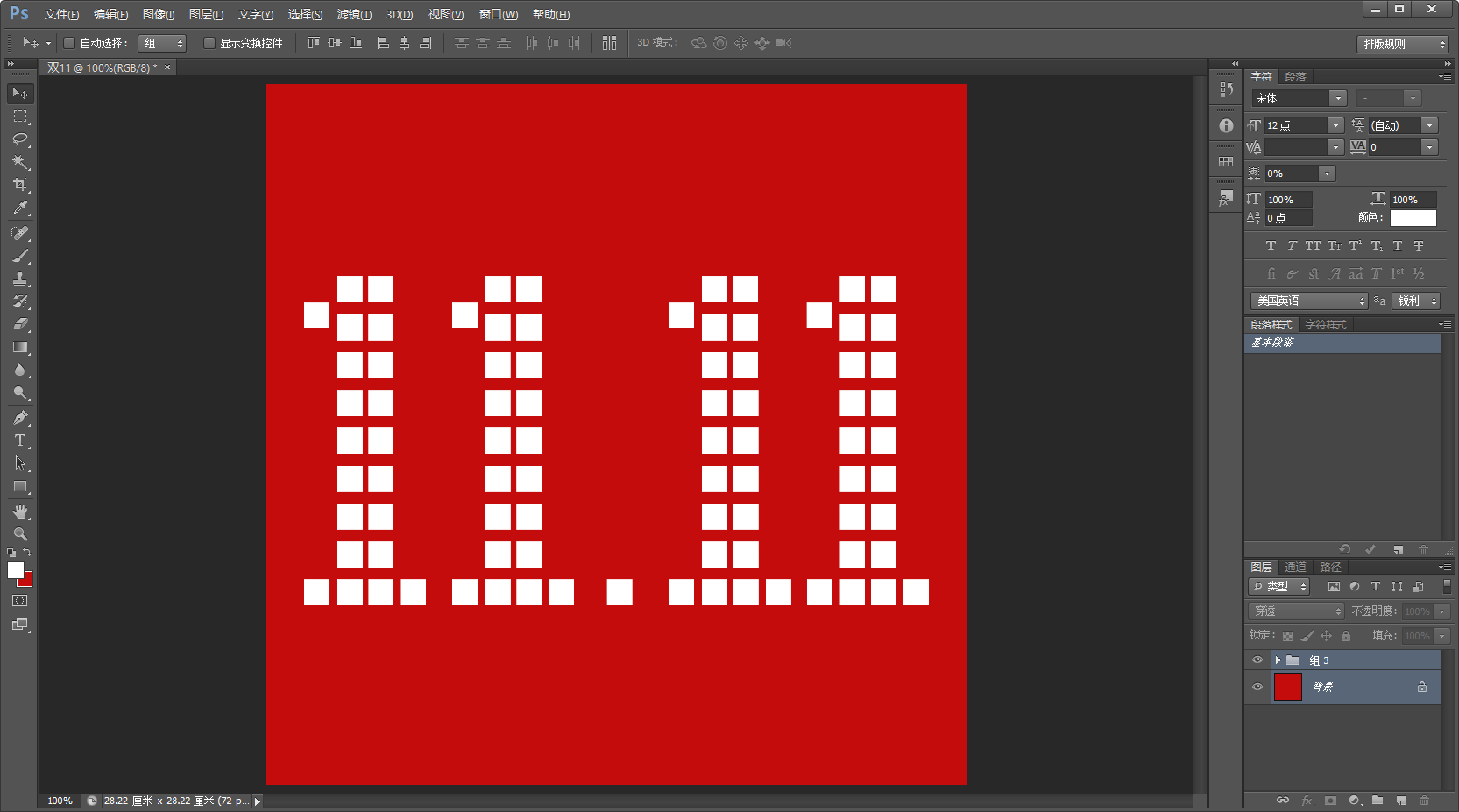The width and height of the screenshot is (1459, 812).
Task: Select the Rectangle shape tool
Action: pyautogui.click(x=19, y=487)
